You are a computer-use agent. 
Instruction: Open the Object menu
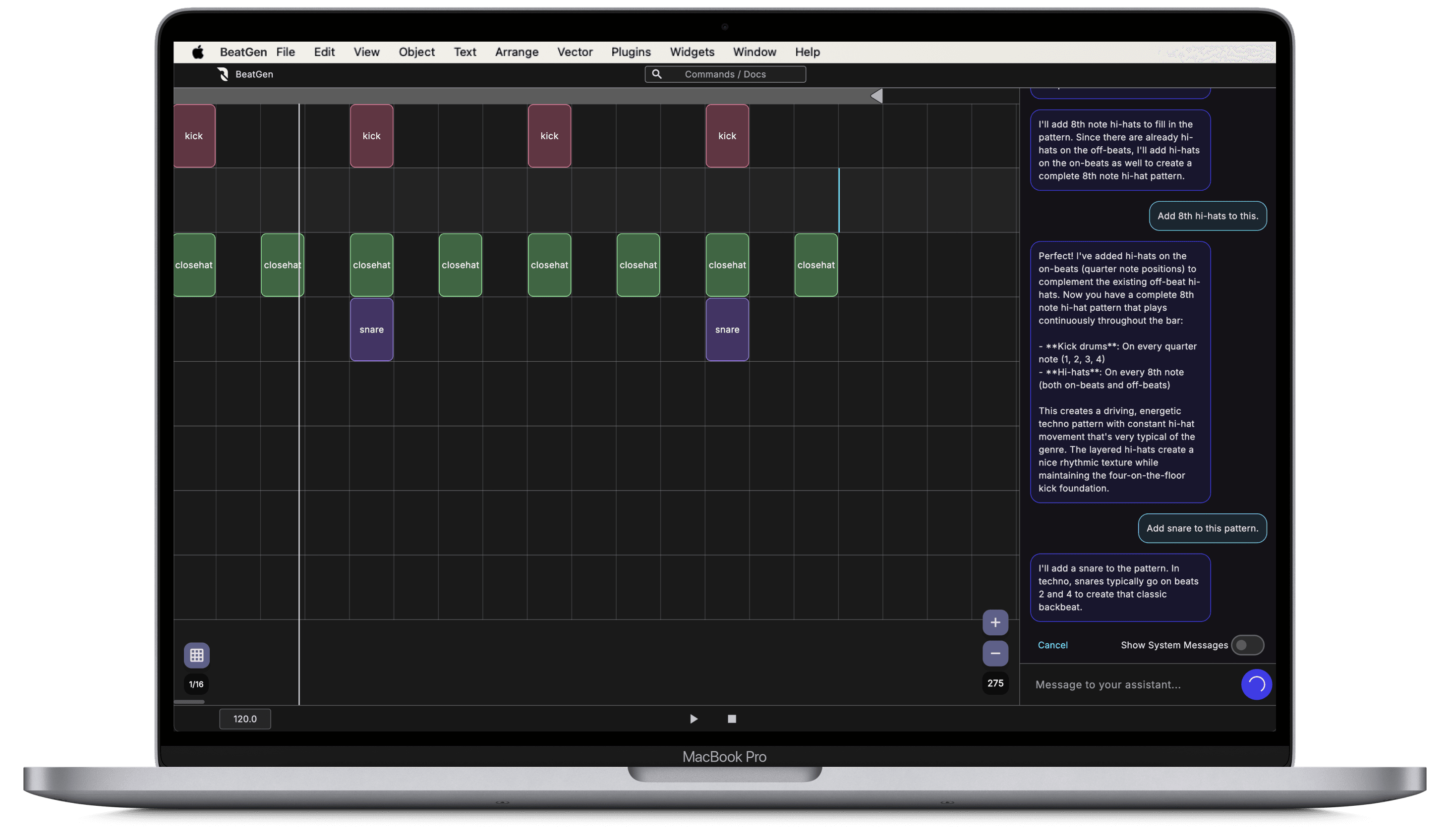(416, 52)
